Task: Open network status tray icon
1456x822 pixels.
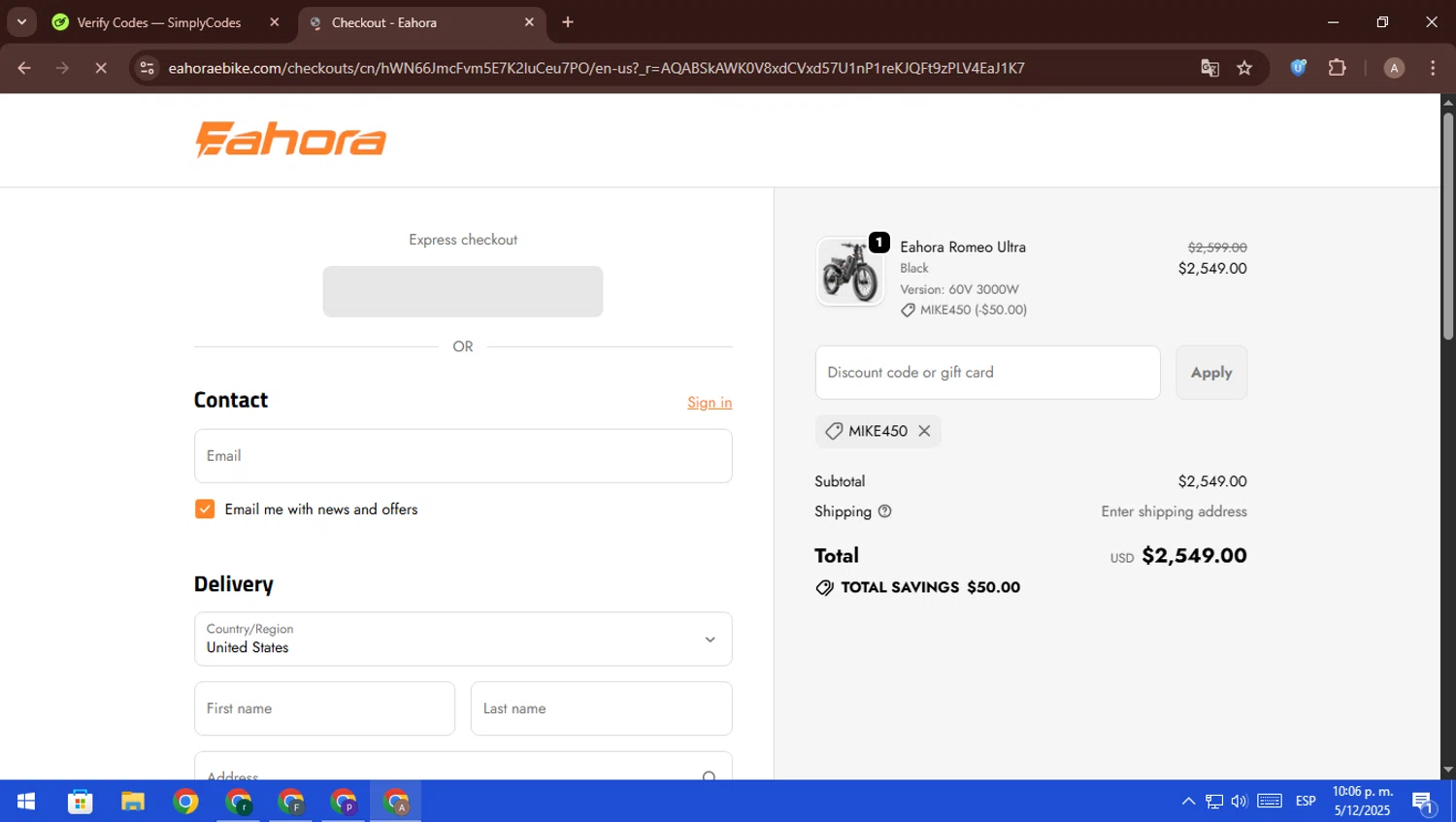Action: coord(1214,802)
